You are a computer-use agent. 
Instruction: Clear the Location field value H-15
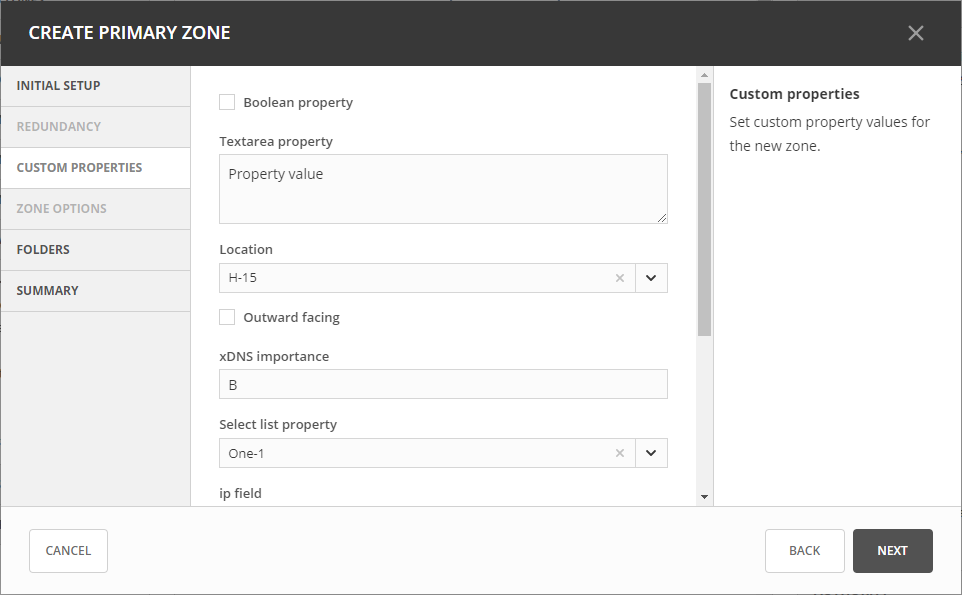tap(619, 278)
